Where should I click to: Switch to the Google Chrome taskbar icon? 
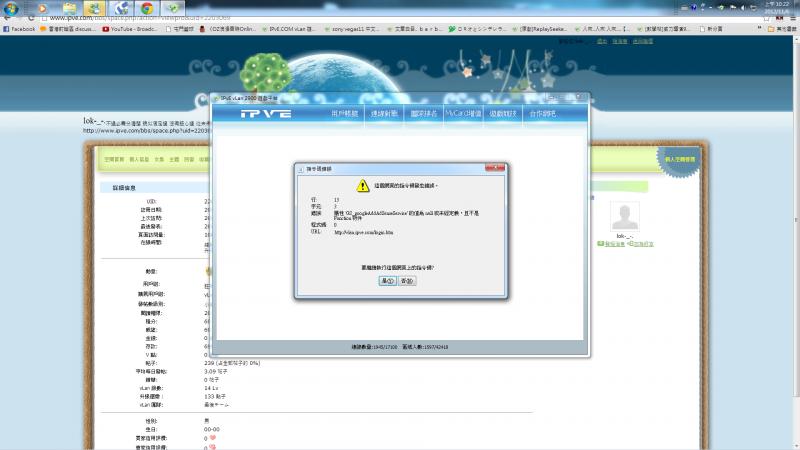point(147,8)
